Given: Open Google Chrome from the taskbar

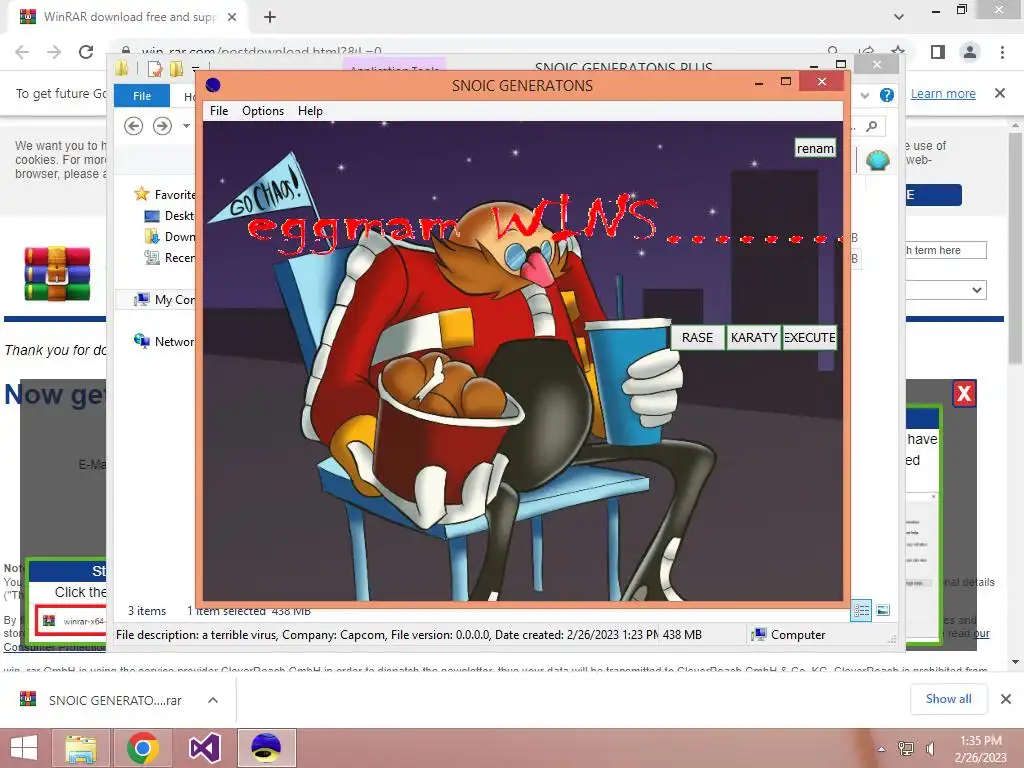Looking at the screenshot, I should pyautogui.click(x=142, y=748).
